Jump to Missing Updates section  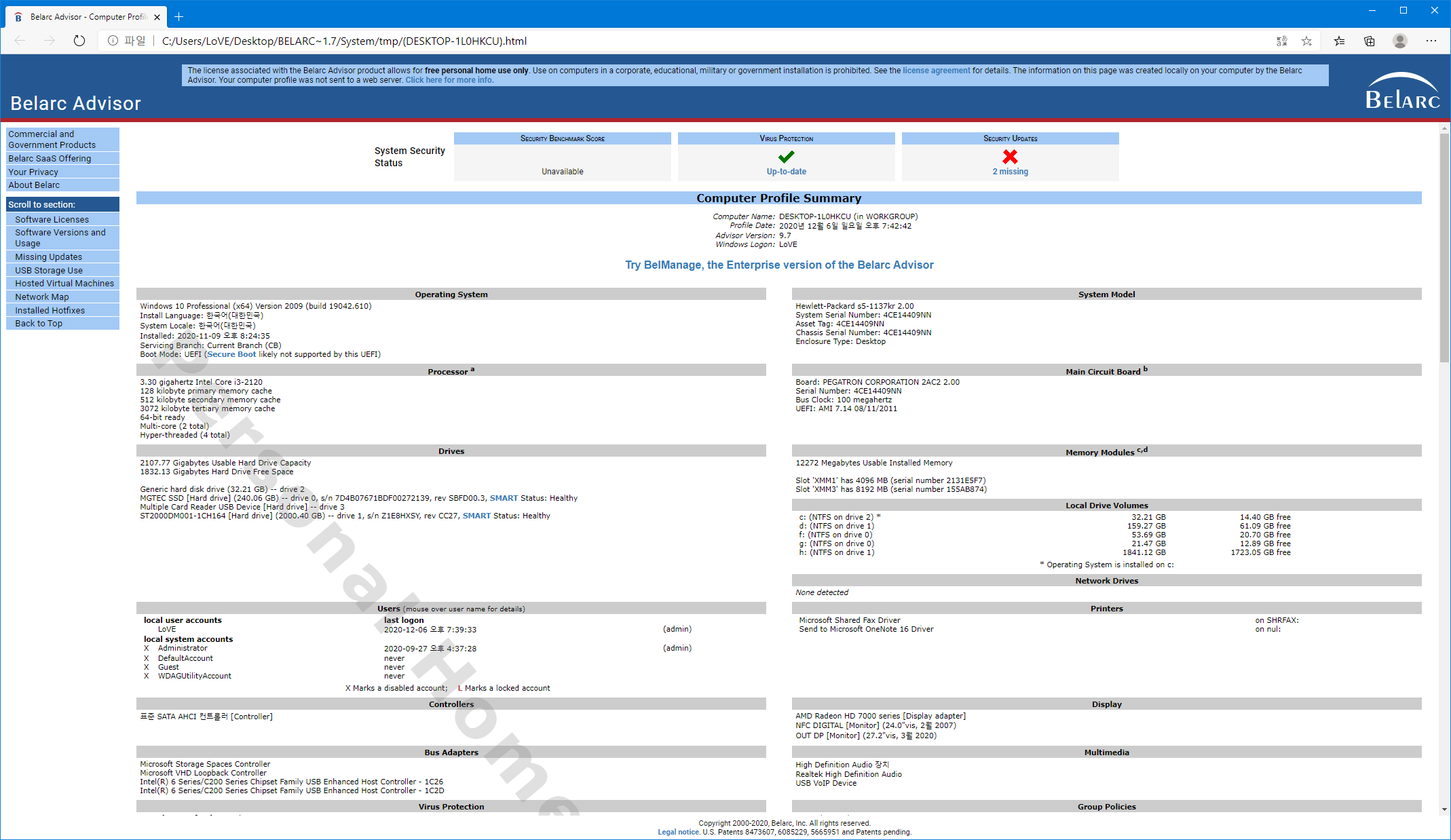point(48,256)
